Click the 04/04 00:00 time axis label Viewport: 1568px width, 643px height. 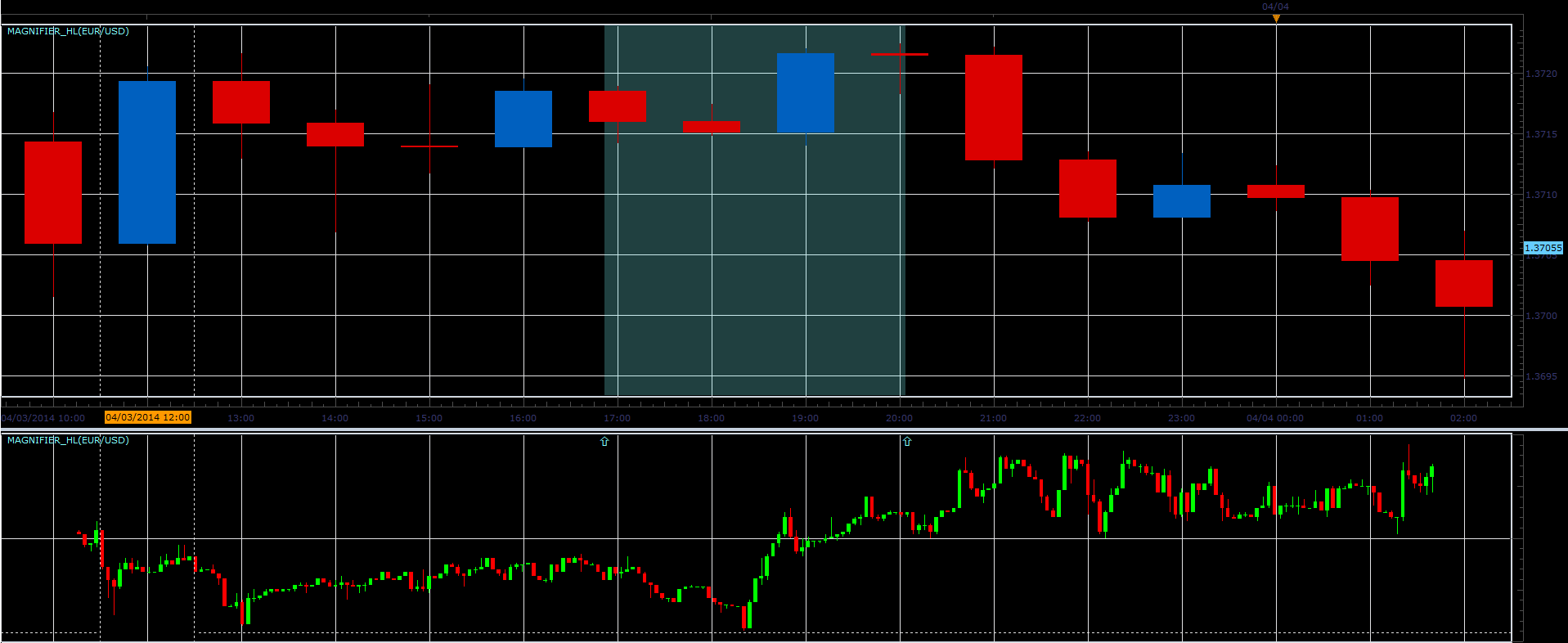click(x=1275, y=418)
